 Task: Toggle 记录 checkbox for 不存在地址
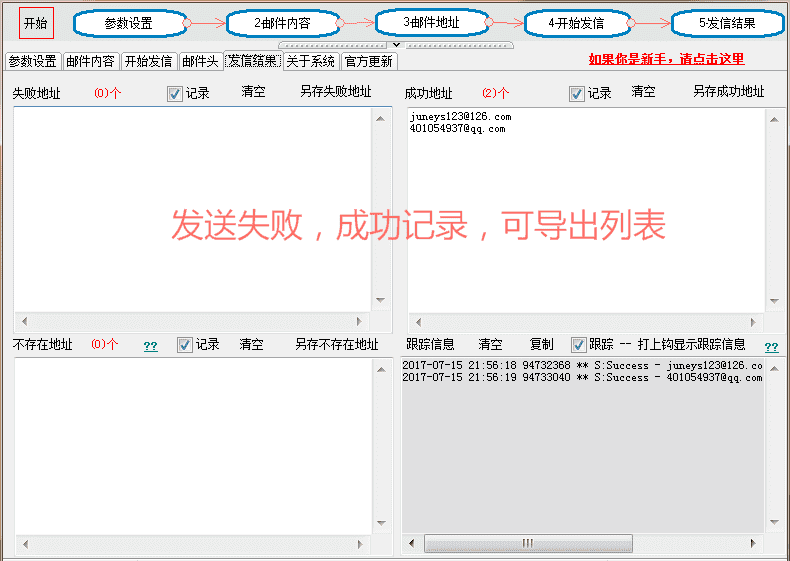[x=185, y=345]
